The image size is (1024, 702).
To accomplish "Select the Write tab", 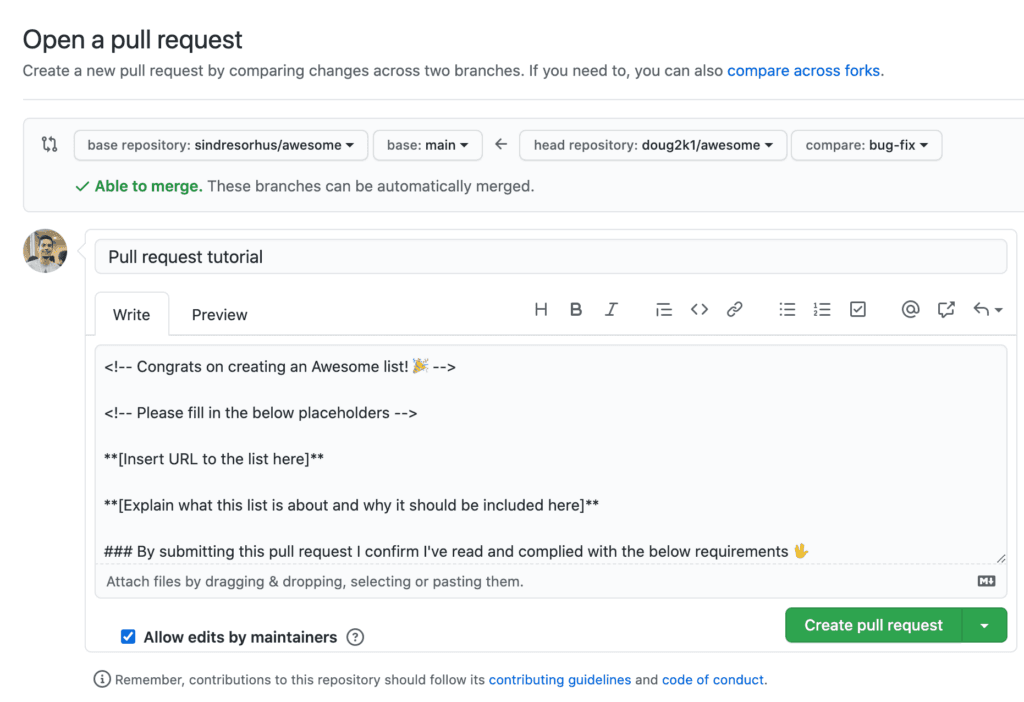I will click(x=131, y=314).
